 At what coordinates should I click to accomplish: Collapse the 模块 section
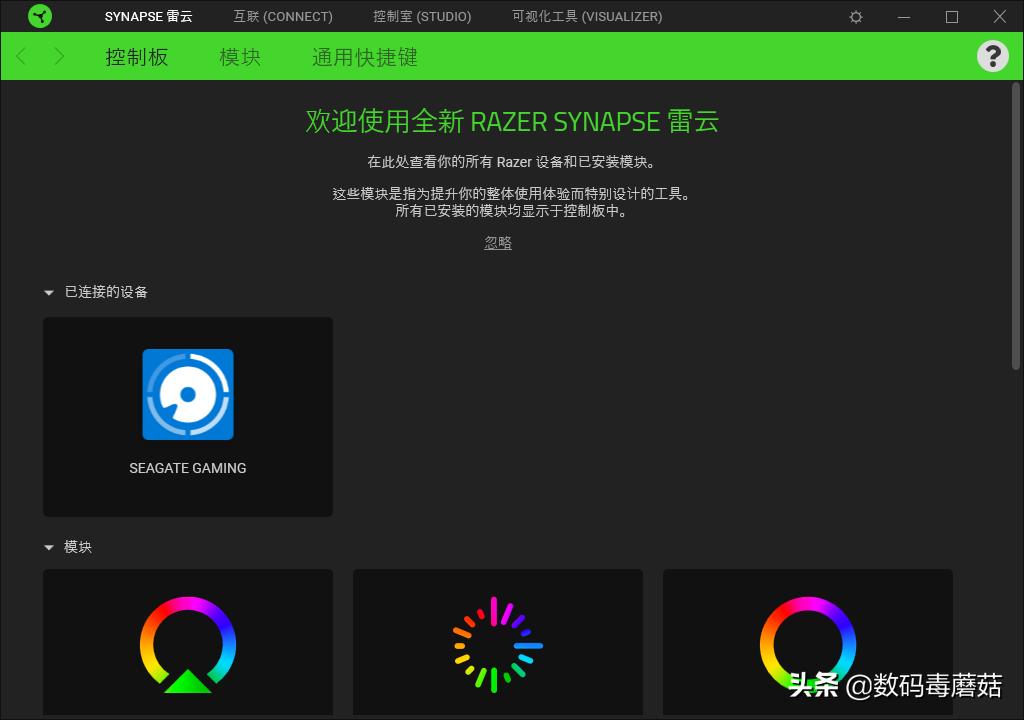pos(48,547)
